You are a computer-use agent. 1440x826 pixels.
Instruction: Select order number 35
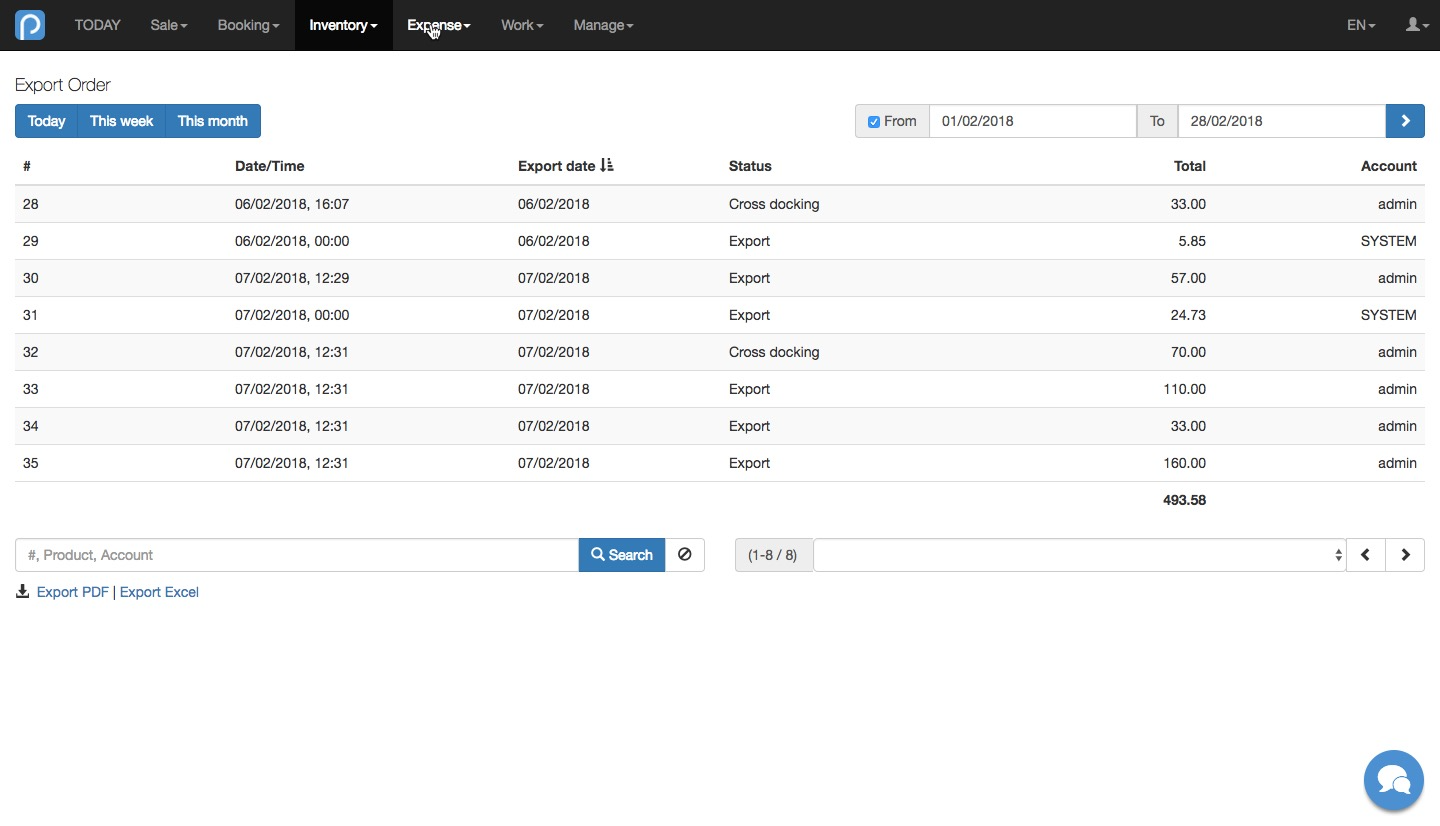click(x=31, y=463)
